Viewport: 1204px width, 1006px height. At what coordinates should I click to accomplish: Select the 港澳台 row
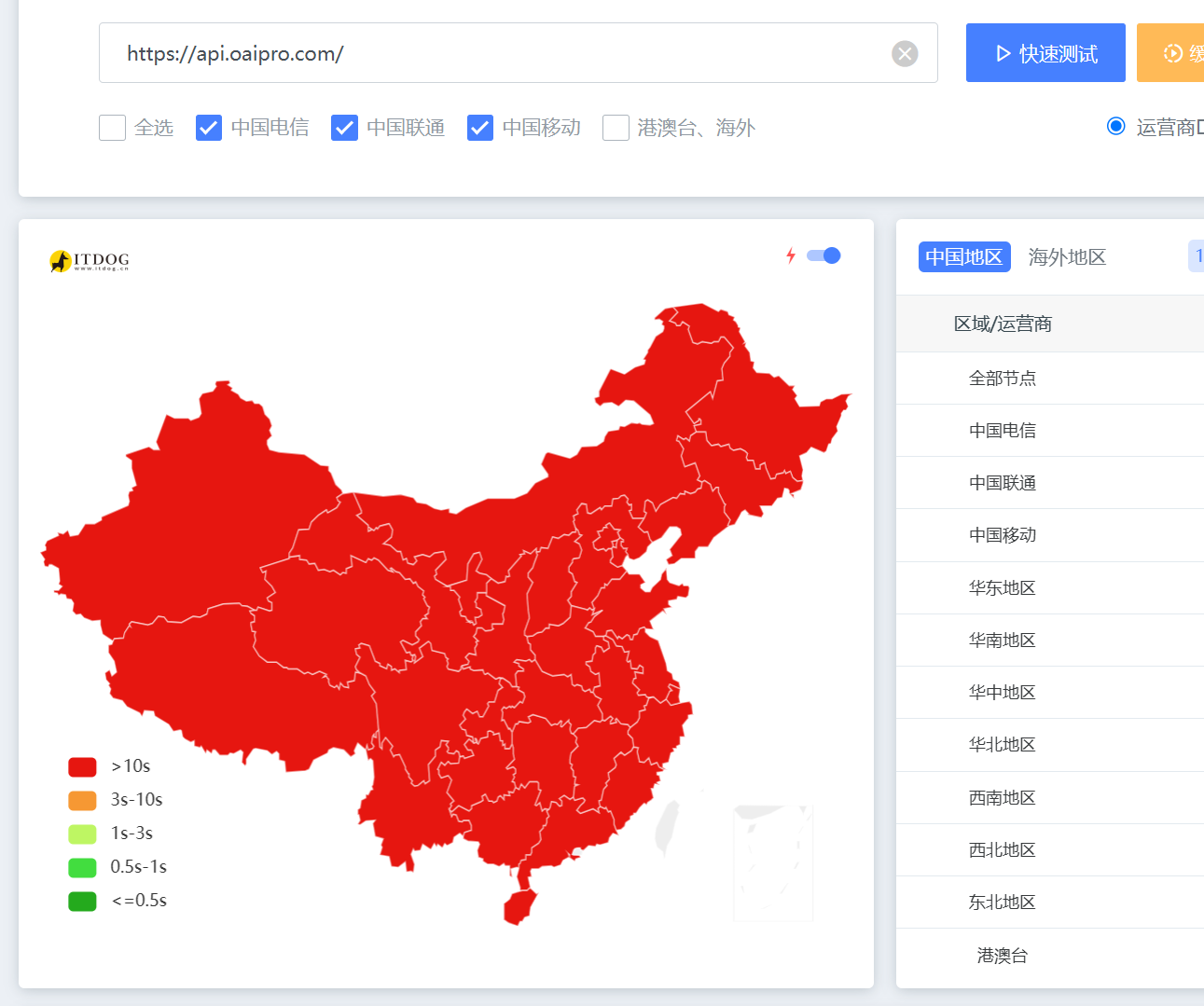click(x=1050, y=956)
